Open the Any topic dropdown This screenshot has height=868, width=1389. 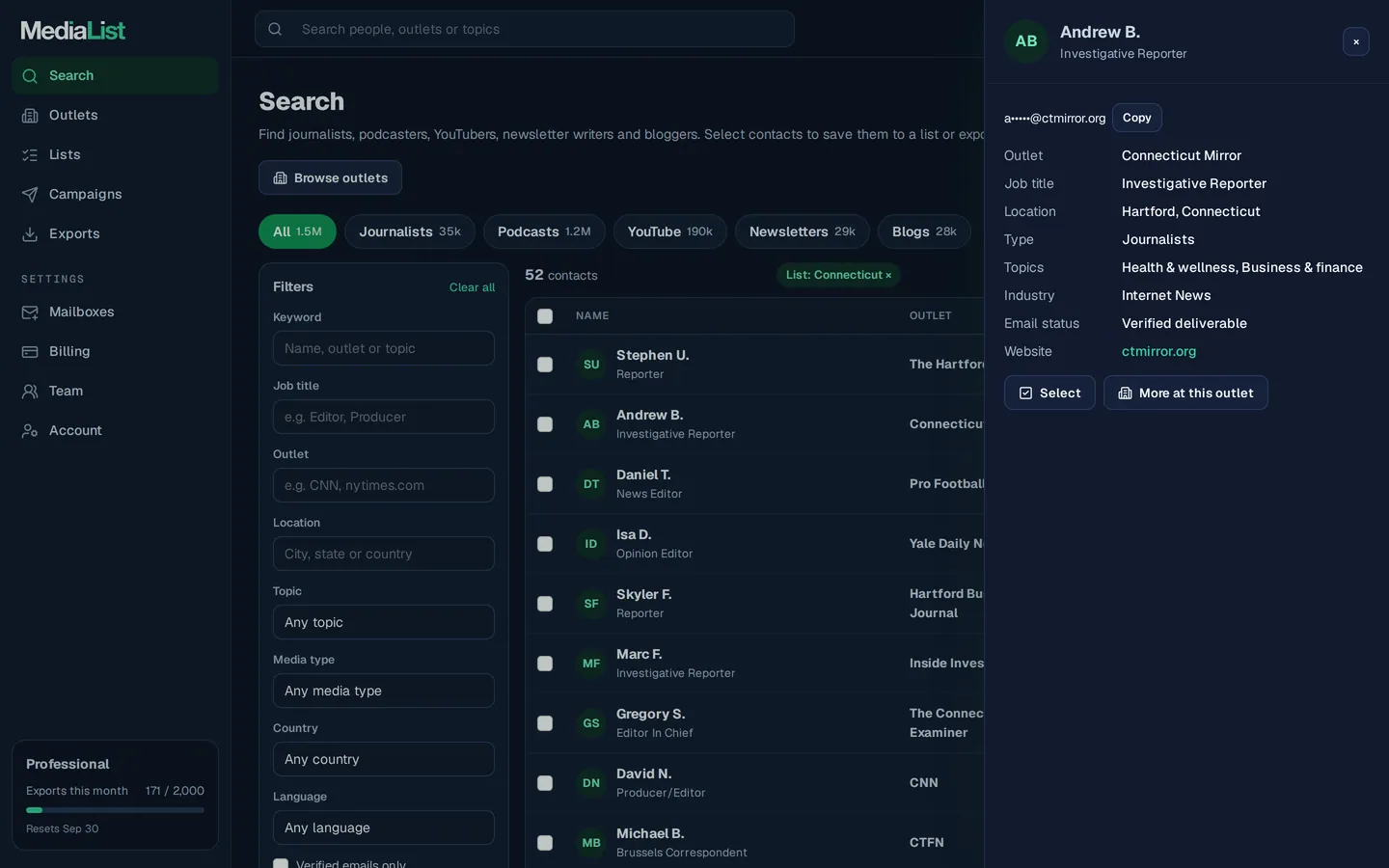tap(384, 622)
